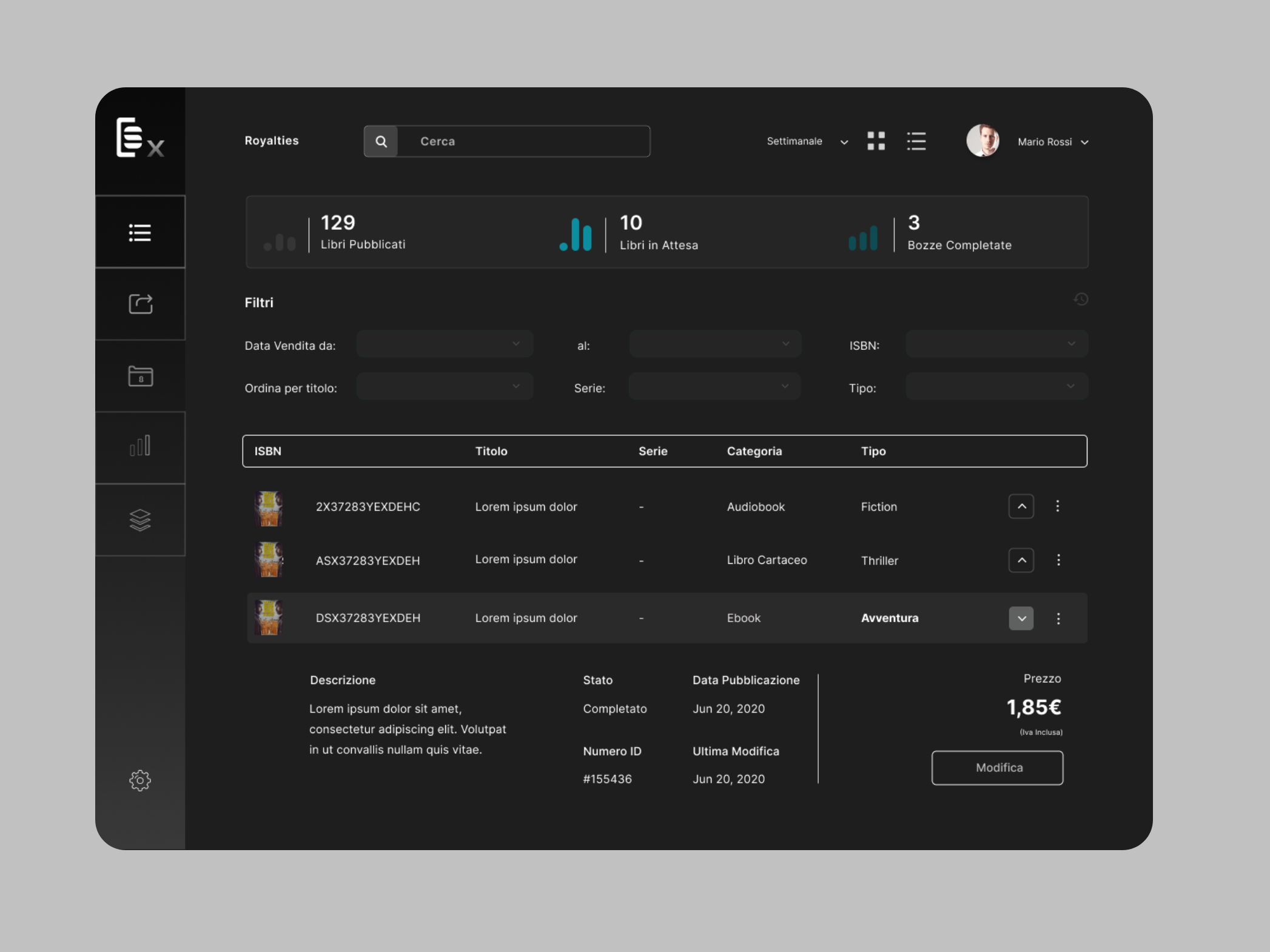Click the Royalties page title
The height and width of the screenshot is (952, 1270).
pyautogui.click(x=272, y=141)
